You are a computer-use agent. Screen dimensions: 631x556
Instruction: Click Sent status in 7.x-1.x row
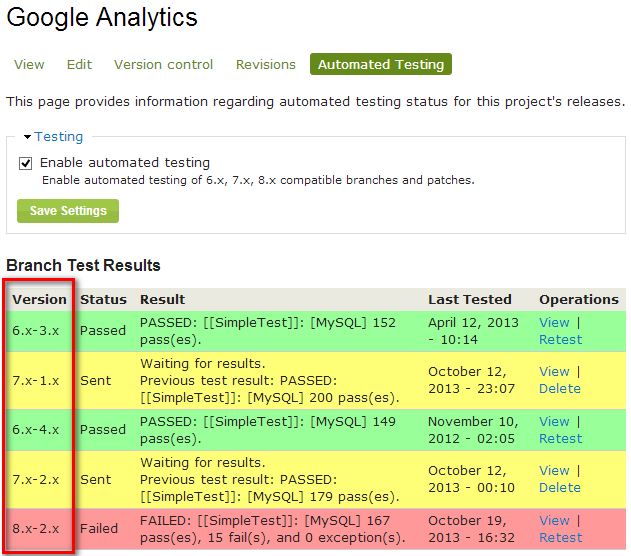pyautogui.click(x=95, y=381)
